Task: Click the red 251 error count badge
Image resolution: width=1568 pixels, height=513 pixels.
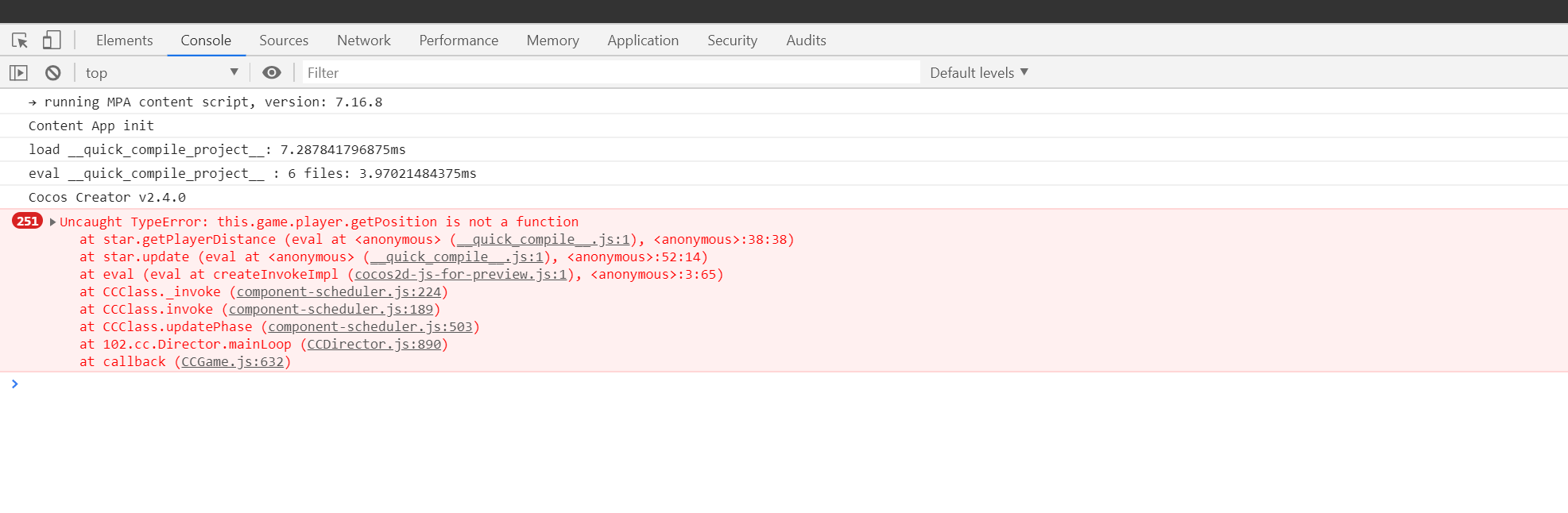Action: 27,222
